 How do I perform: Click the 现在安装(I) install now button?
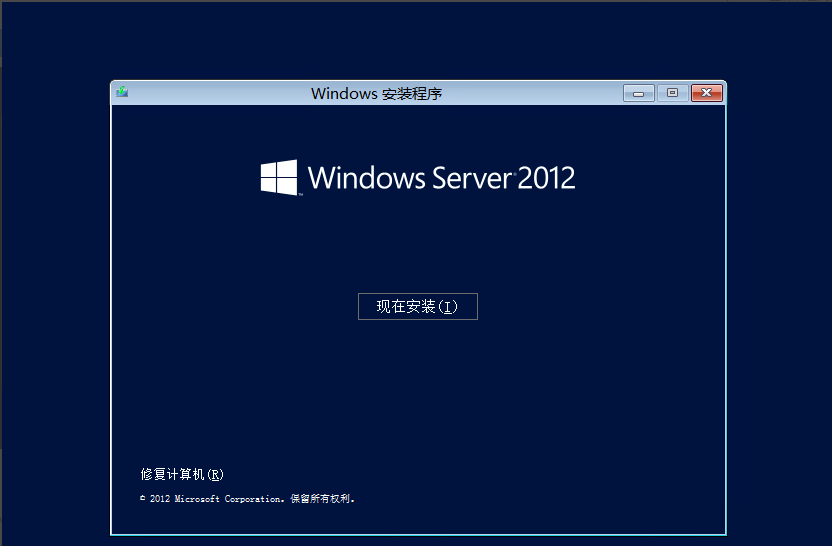click(x=418, y=306)
